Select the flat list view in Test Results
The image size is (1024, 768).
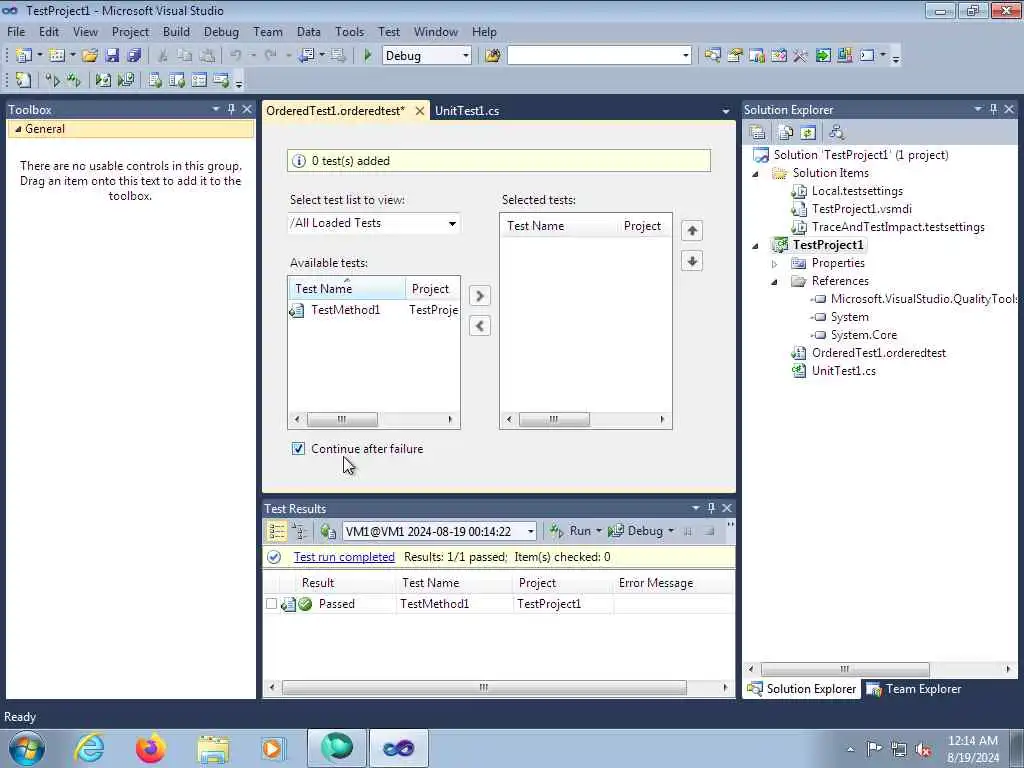277,531
